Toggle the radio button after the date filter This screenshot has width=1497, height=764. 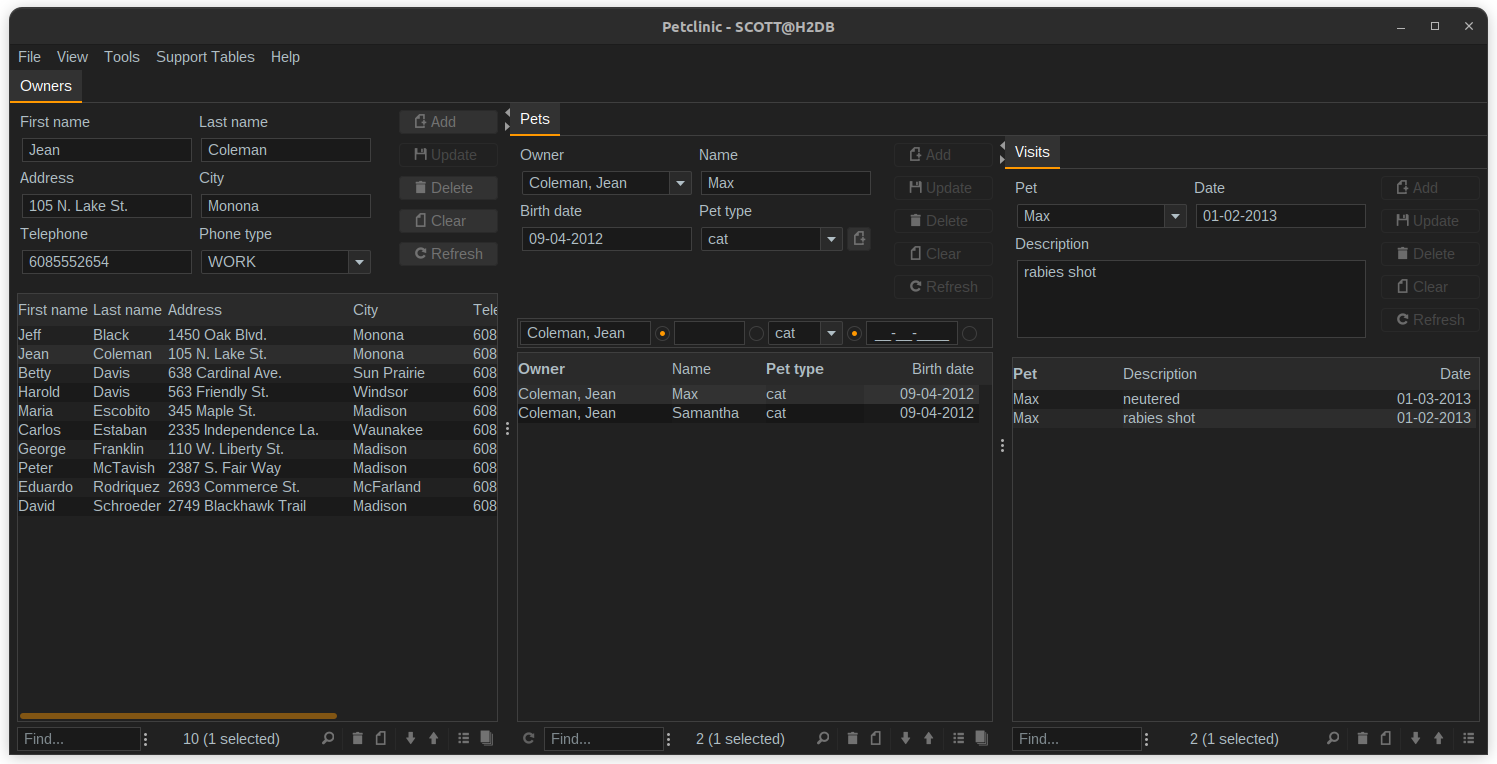pos(969,333)
